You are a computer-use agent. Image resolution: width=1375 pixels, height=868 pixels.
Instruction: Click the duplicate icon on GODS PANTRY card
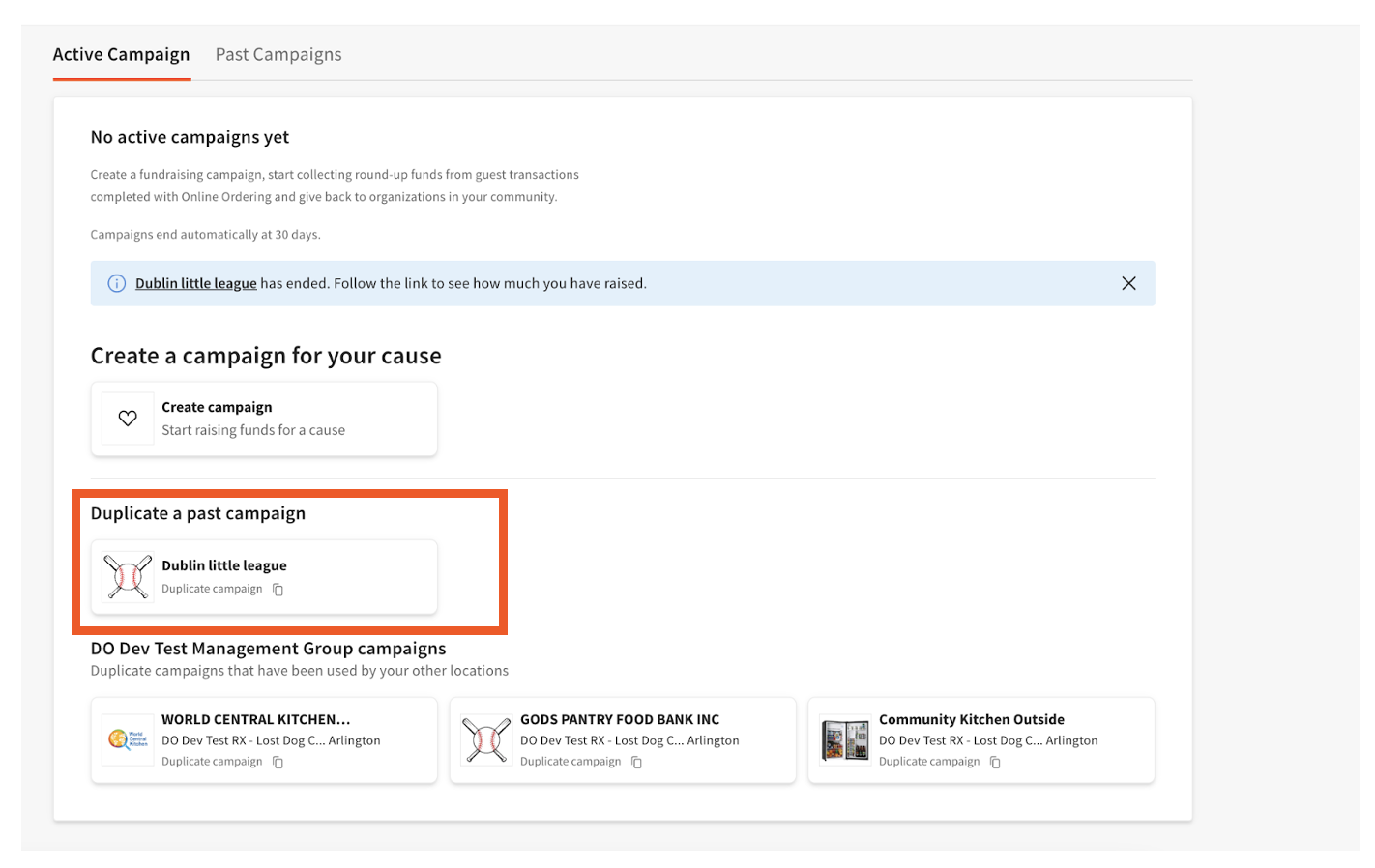coord(636,762)
